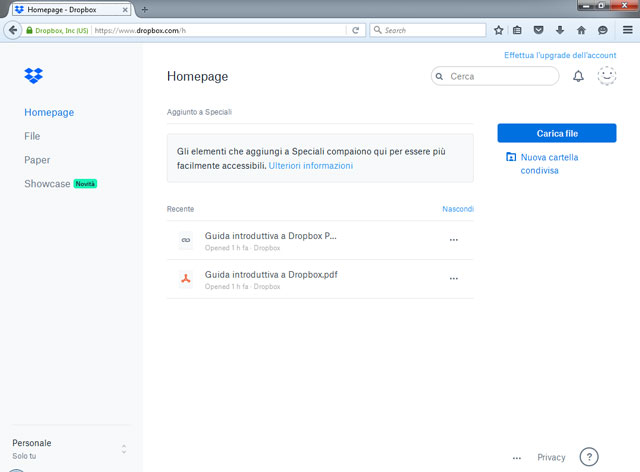Click the Nuova cartella condivisa link
The width and height of the screenshot is (640, 472).
point(549,164)
